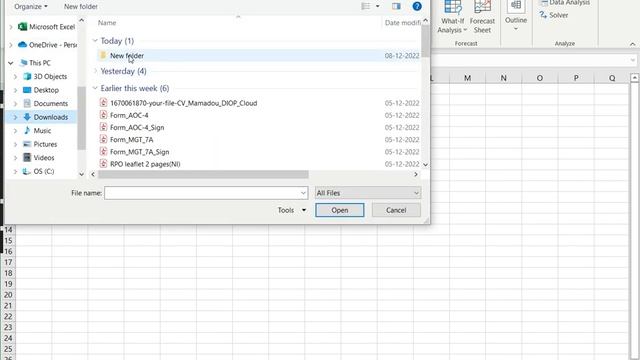Click the PDF icon of Form_MGT_7A
Image resolution: width=640 pixels, height=360 pixels.
click(x=103, y=139)
